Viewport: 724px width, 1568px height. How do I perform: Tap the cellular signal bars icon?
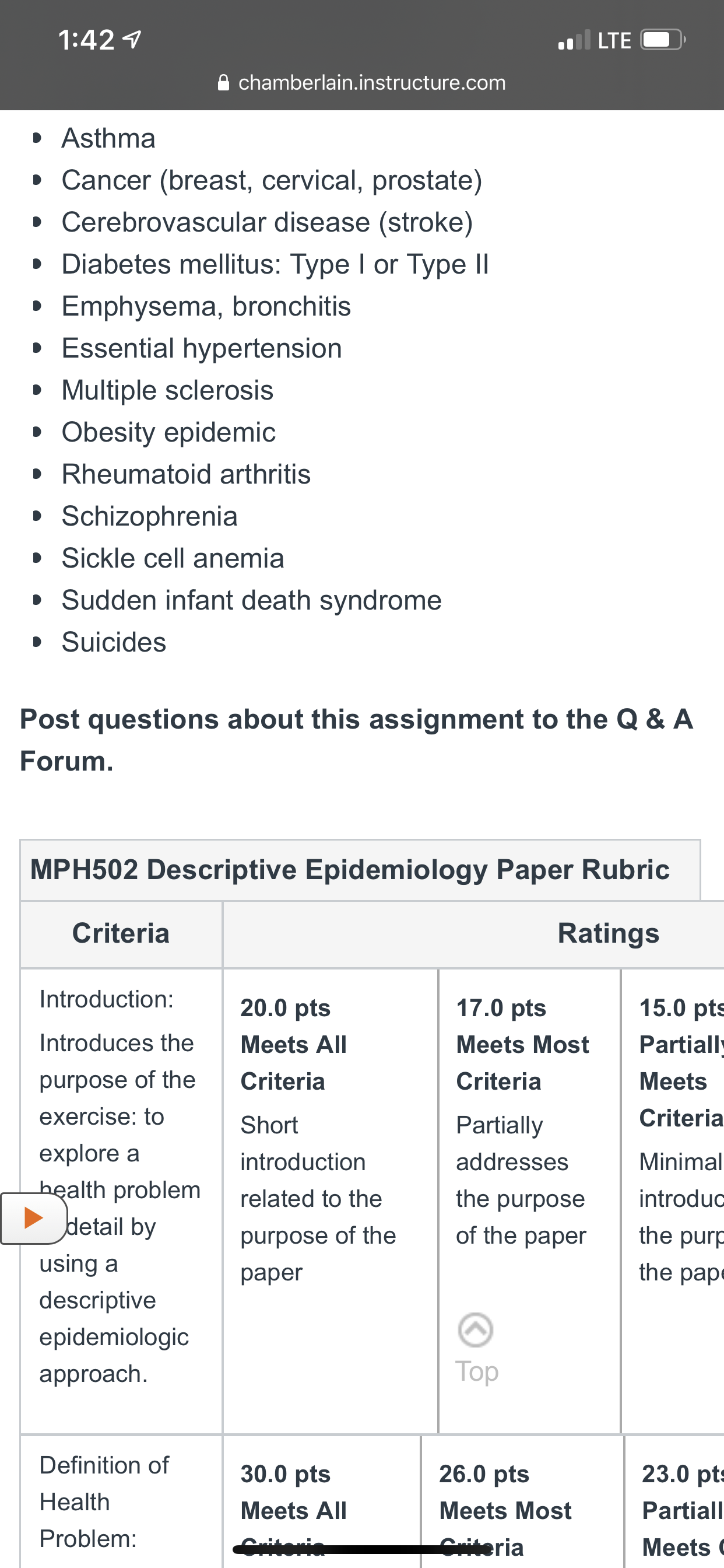[574, 40]
